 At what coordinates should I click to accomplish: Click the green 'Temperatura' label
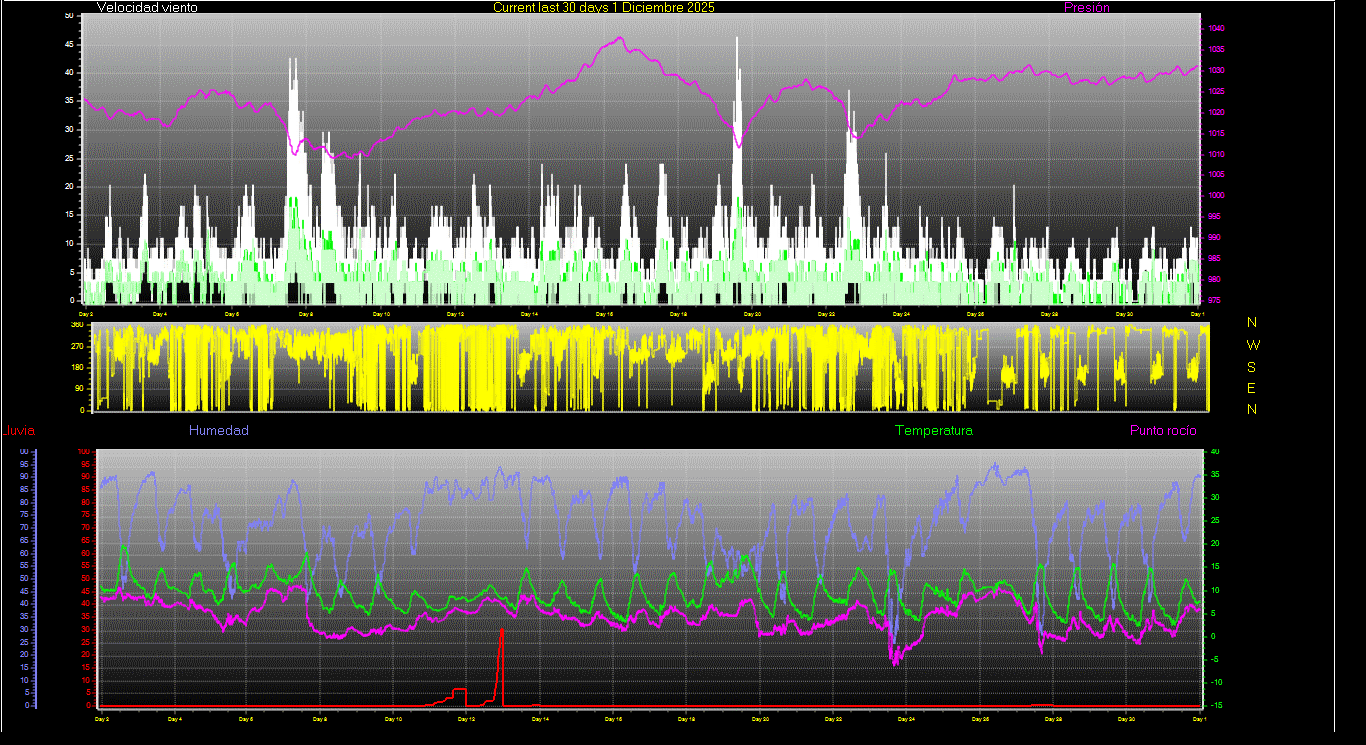point(933,431)
